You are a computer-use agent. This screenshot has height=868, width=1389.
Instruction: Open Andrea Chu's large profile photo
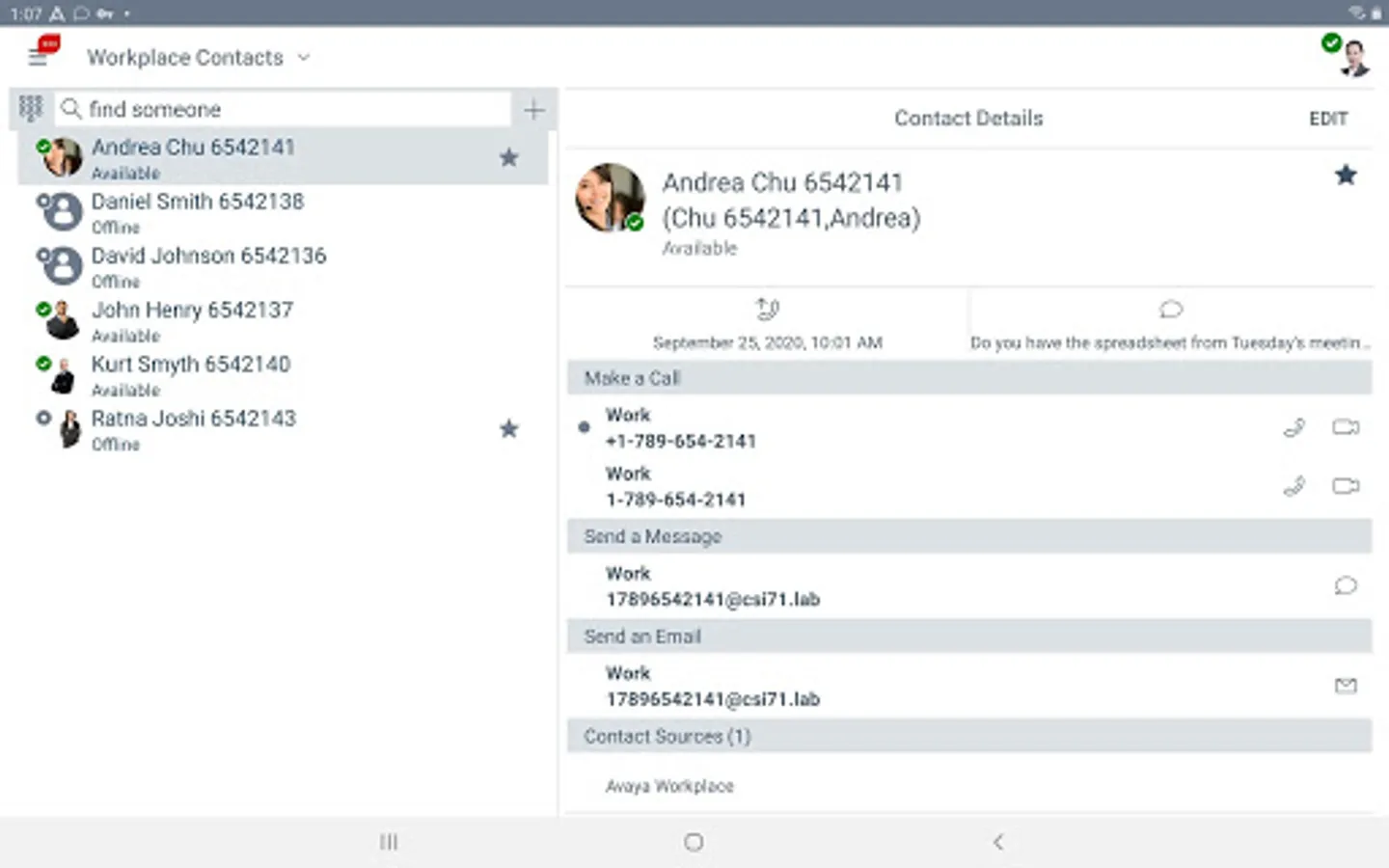coord(610,198)
